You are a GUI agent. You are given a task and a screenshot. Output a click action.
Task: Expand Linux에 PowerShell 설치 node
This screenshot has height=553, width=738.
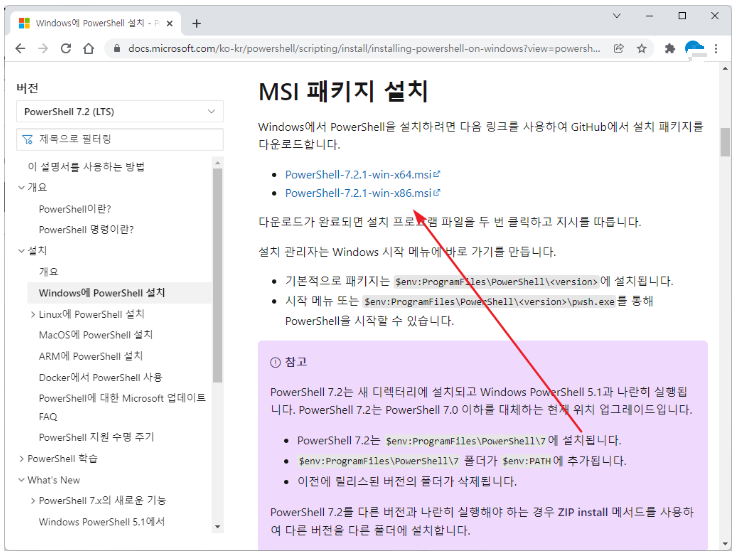coord(33,314)
